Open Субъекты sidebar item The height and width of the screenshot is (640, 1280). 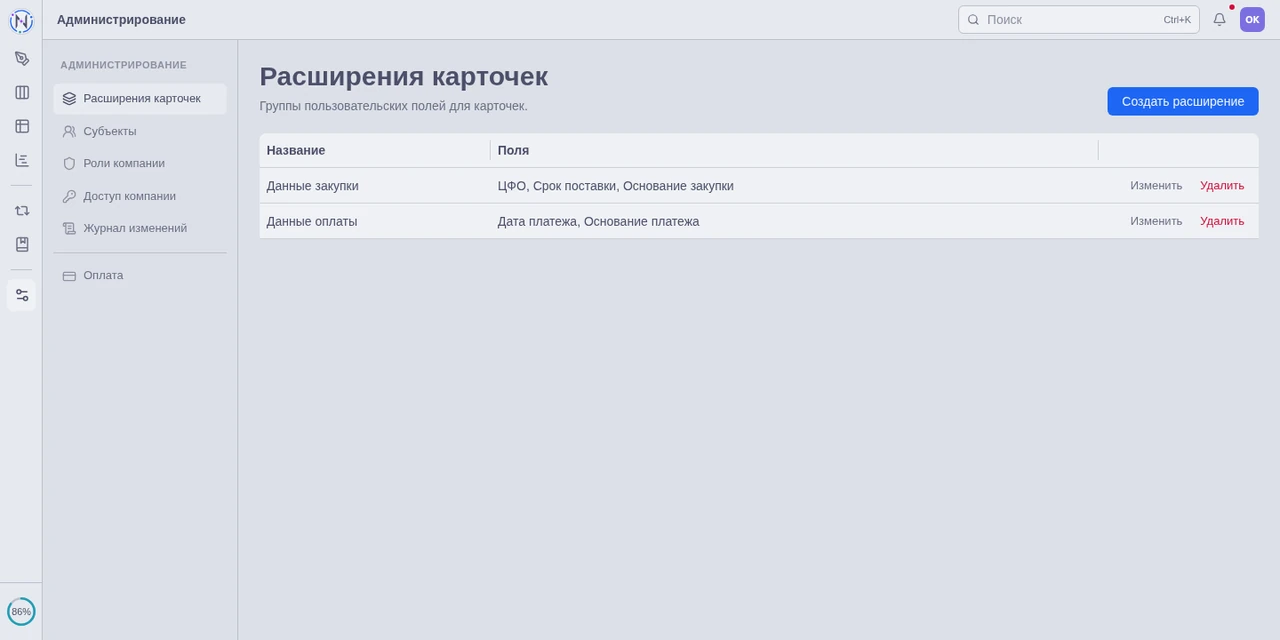point(140,131)
